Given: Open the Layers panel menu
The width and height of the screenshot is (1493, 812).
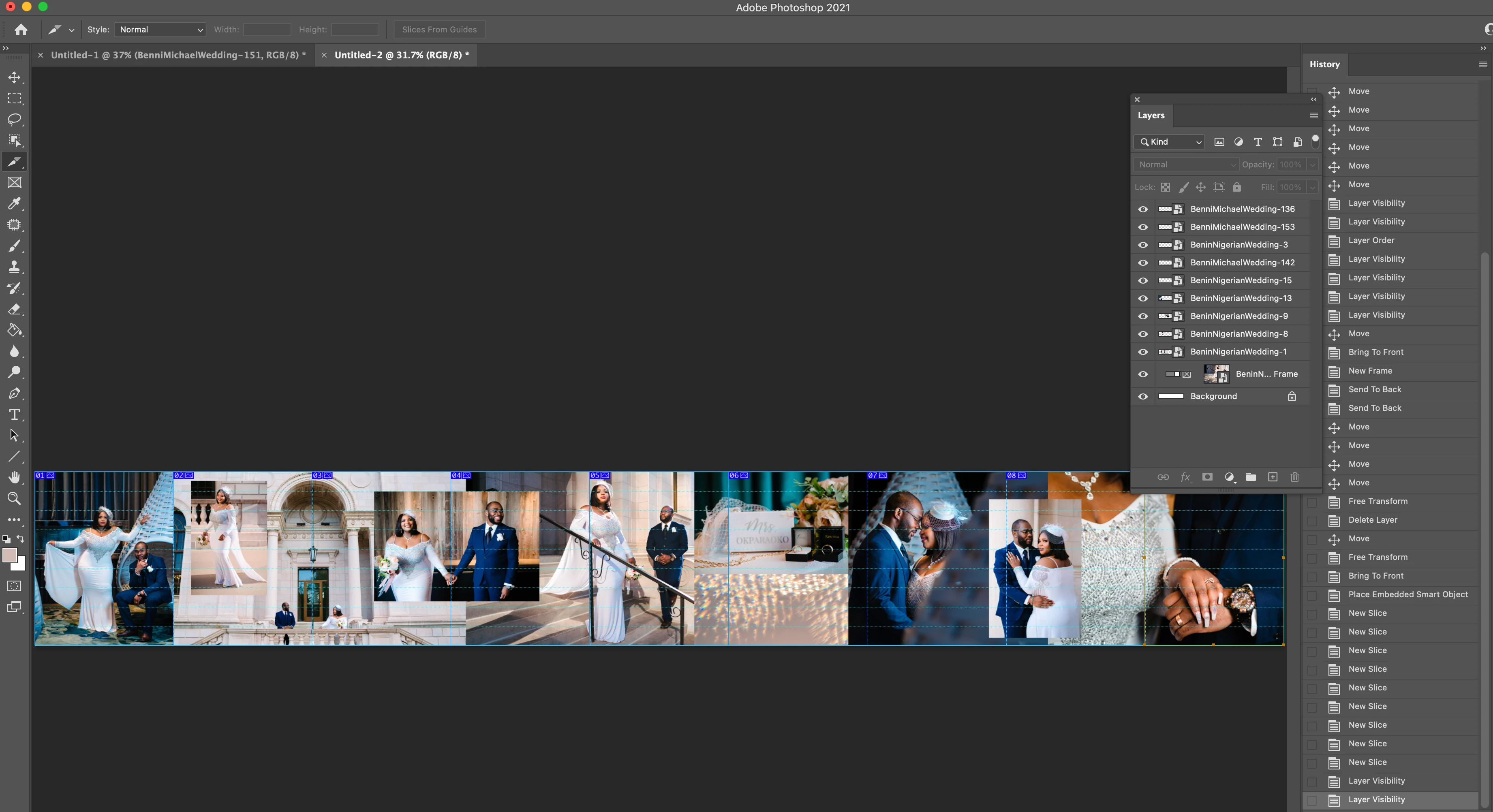Looking at the screenshot, I should click(1313, 116).
